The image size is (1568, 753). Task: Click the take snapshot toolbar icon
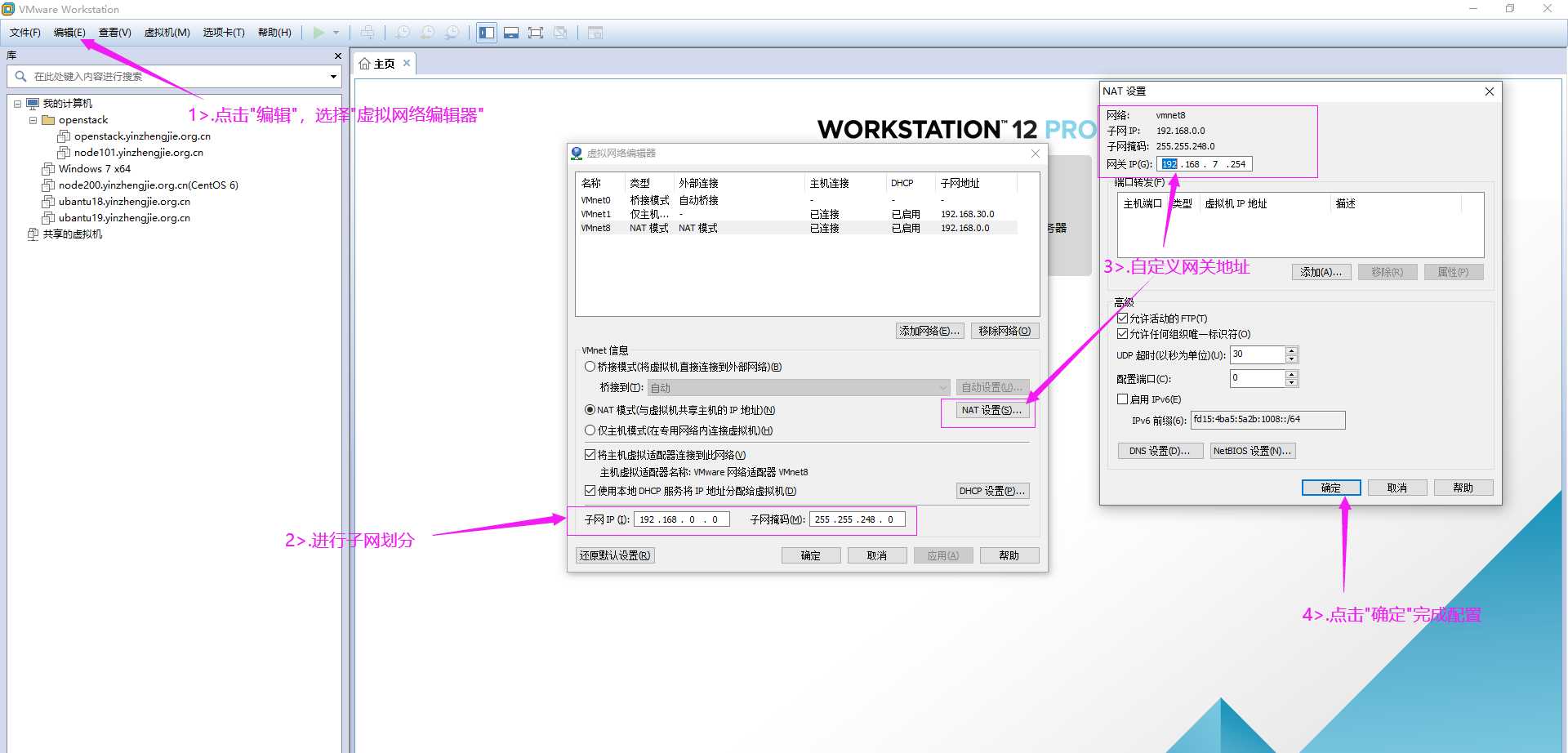(x=403, y=33)
